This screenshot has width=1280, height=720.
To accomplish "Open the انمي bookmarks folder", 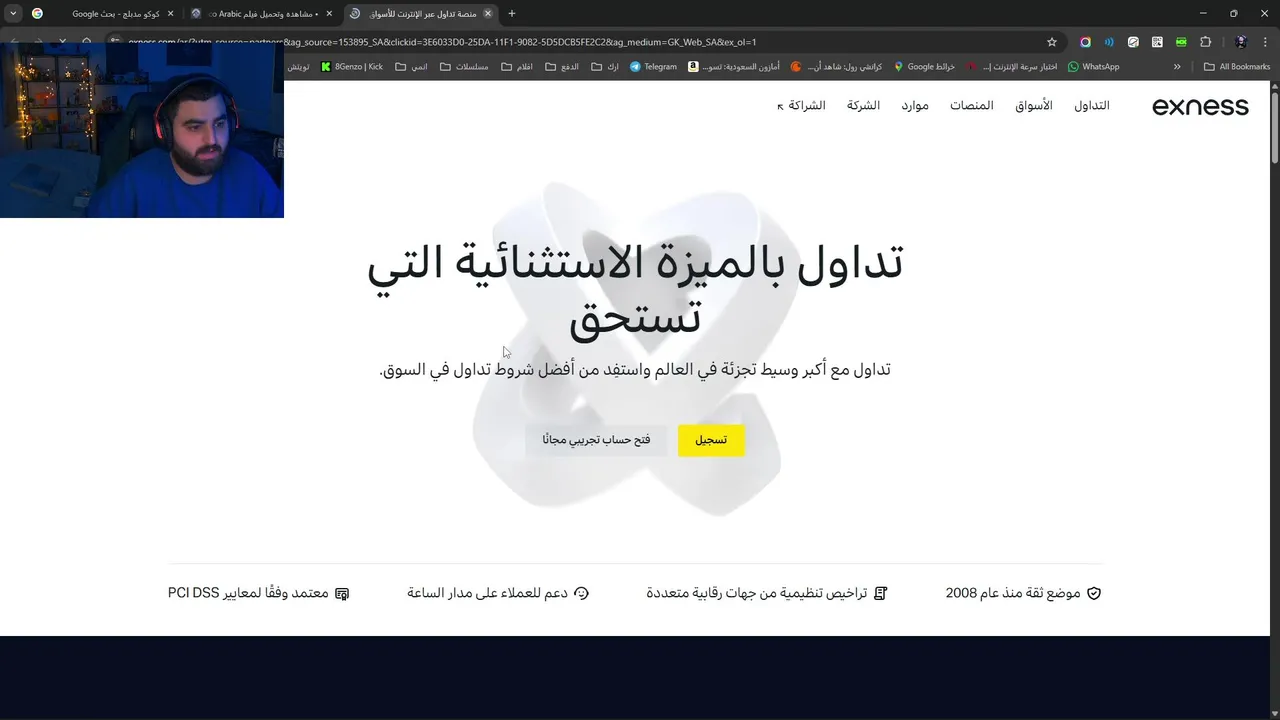I will [x=411, y=67].
